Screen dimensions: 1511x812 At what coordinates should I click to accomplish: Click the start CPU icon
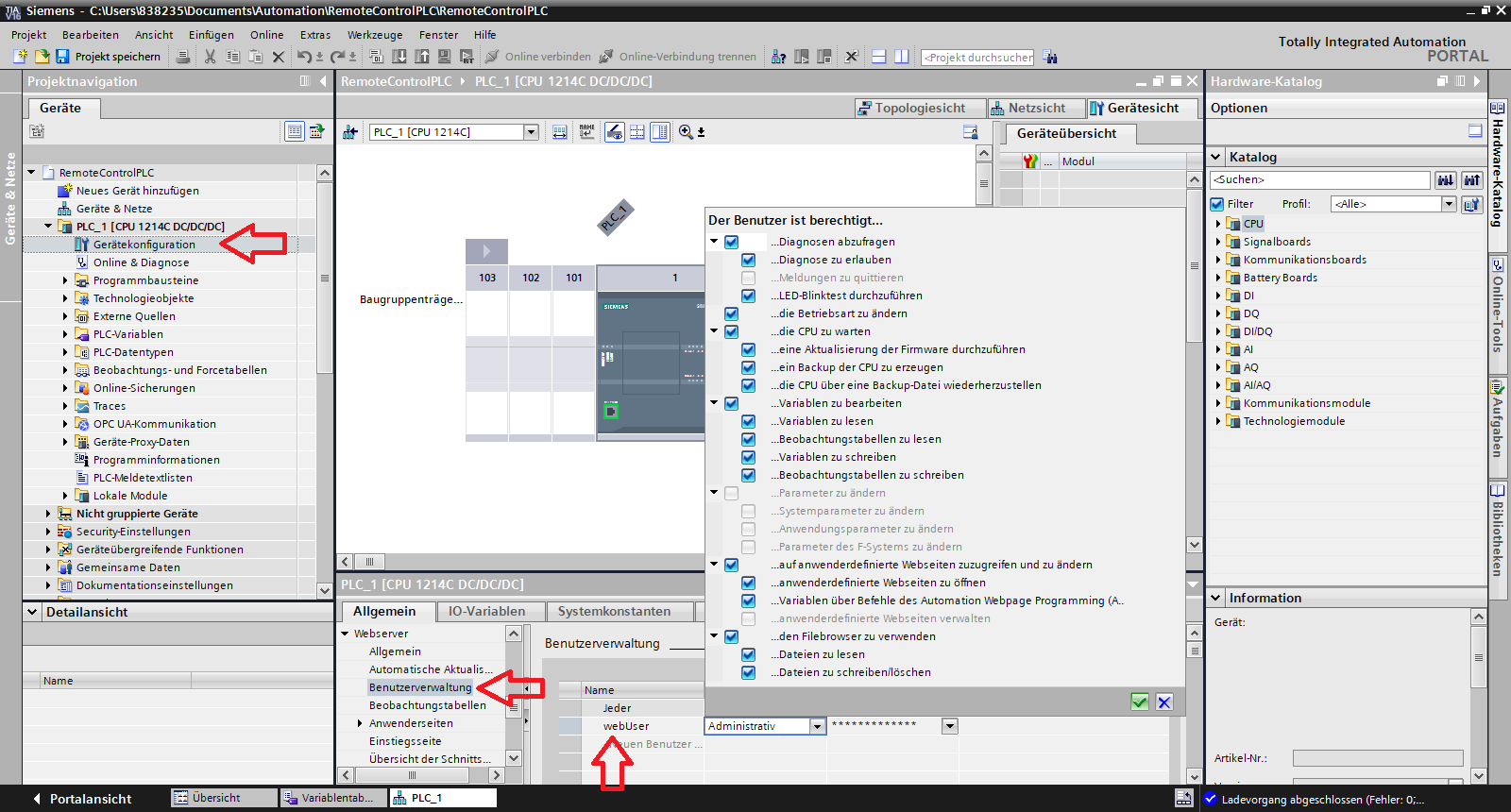[801, 57]
